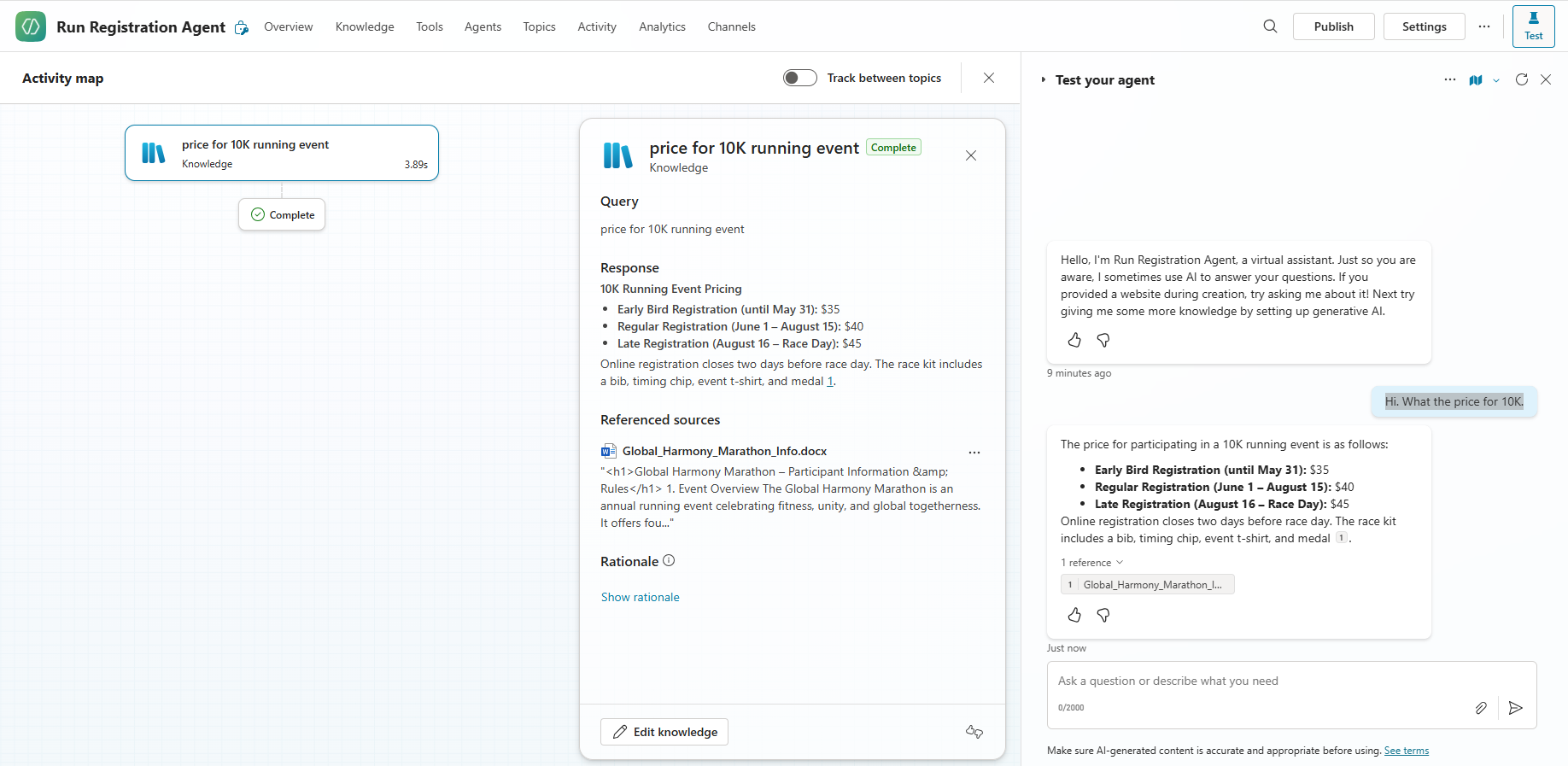Viewport: 1568px width, 766px height.
Task: Click the Edit knowledge button
Action: point(664,732)
